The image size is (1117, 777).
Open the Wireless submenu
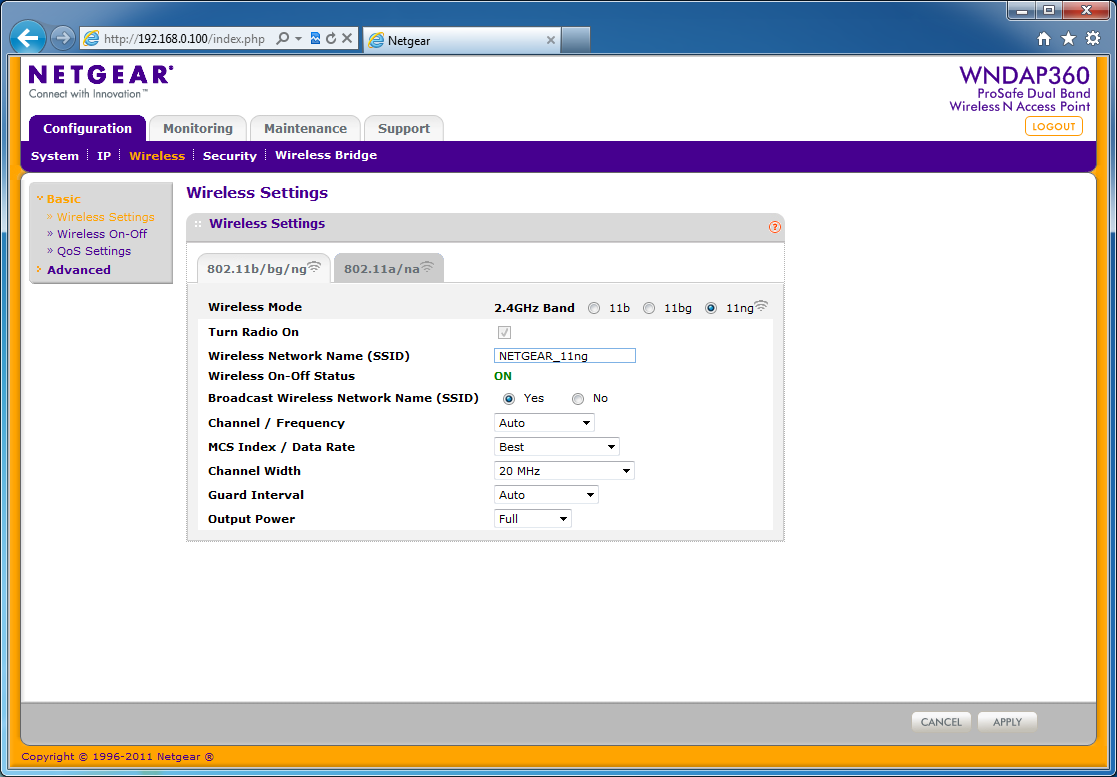pos(157,156)
